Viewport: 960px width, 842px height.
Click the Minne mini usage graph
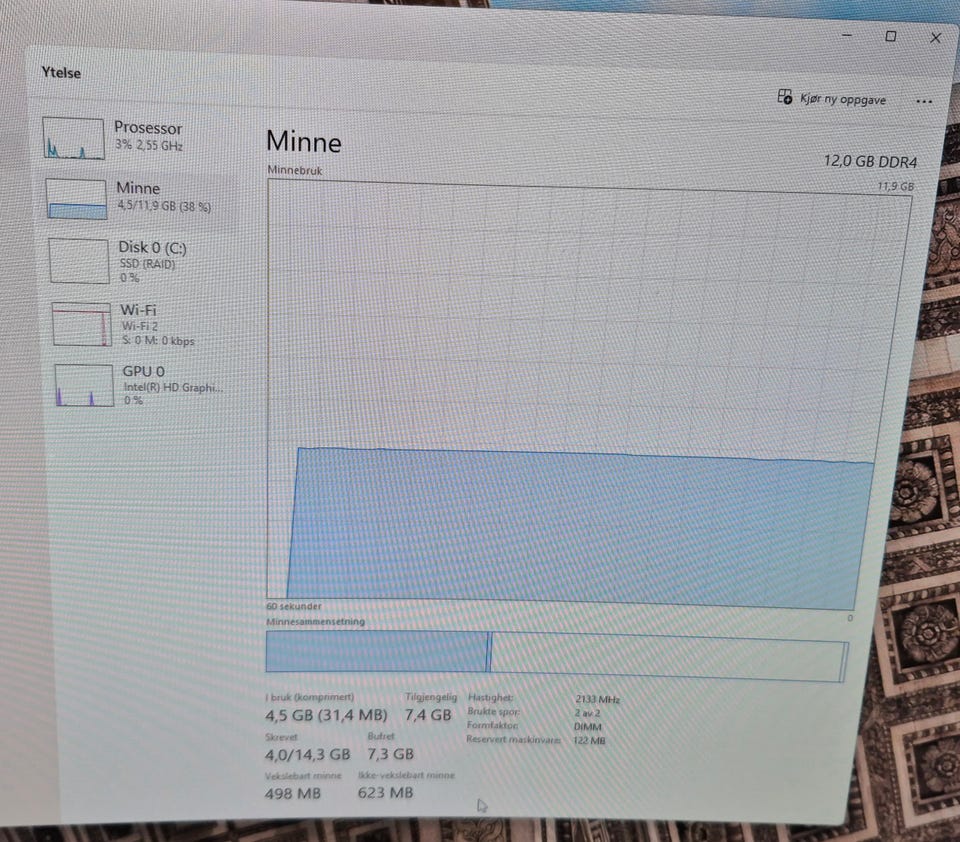coord(76,198)
